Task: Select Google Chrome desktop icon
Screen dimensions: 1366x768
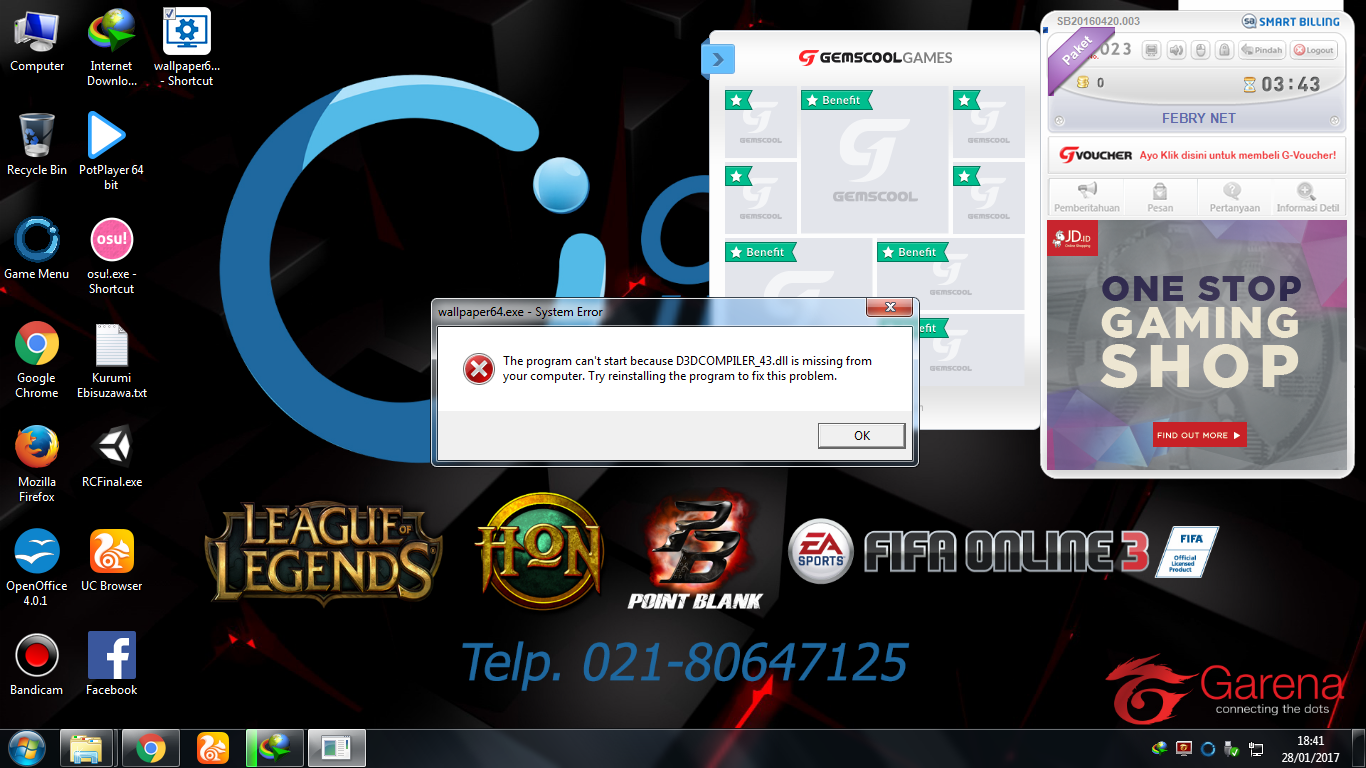Action: (37, 359)
